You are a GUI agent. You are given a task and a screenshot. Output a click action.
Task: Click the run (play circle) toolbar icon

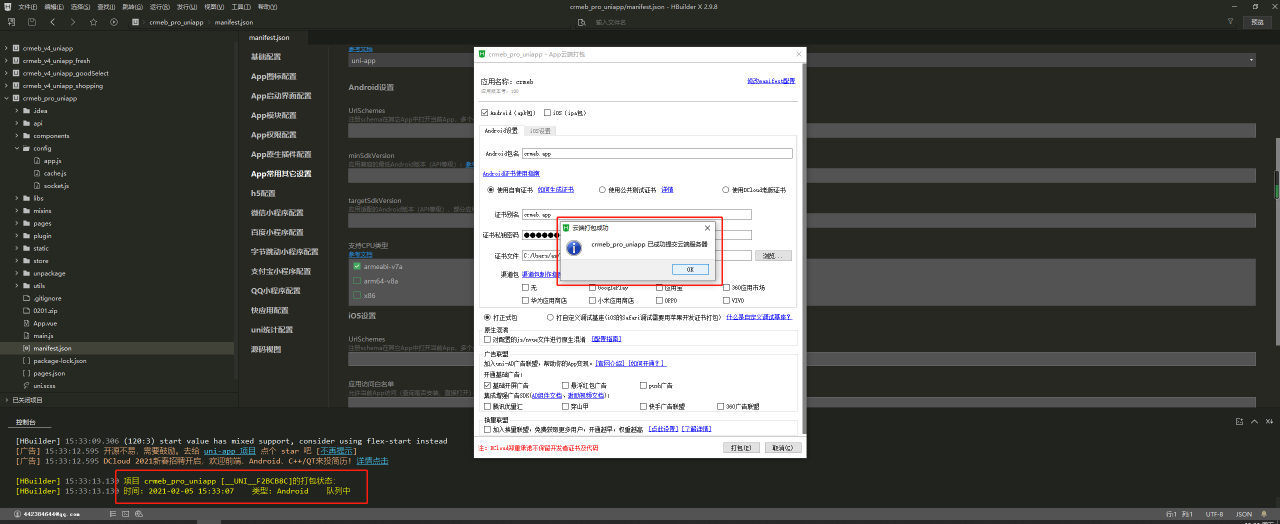click(x=113, y=21)
